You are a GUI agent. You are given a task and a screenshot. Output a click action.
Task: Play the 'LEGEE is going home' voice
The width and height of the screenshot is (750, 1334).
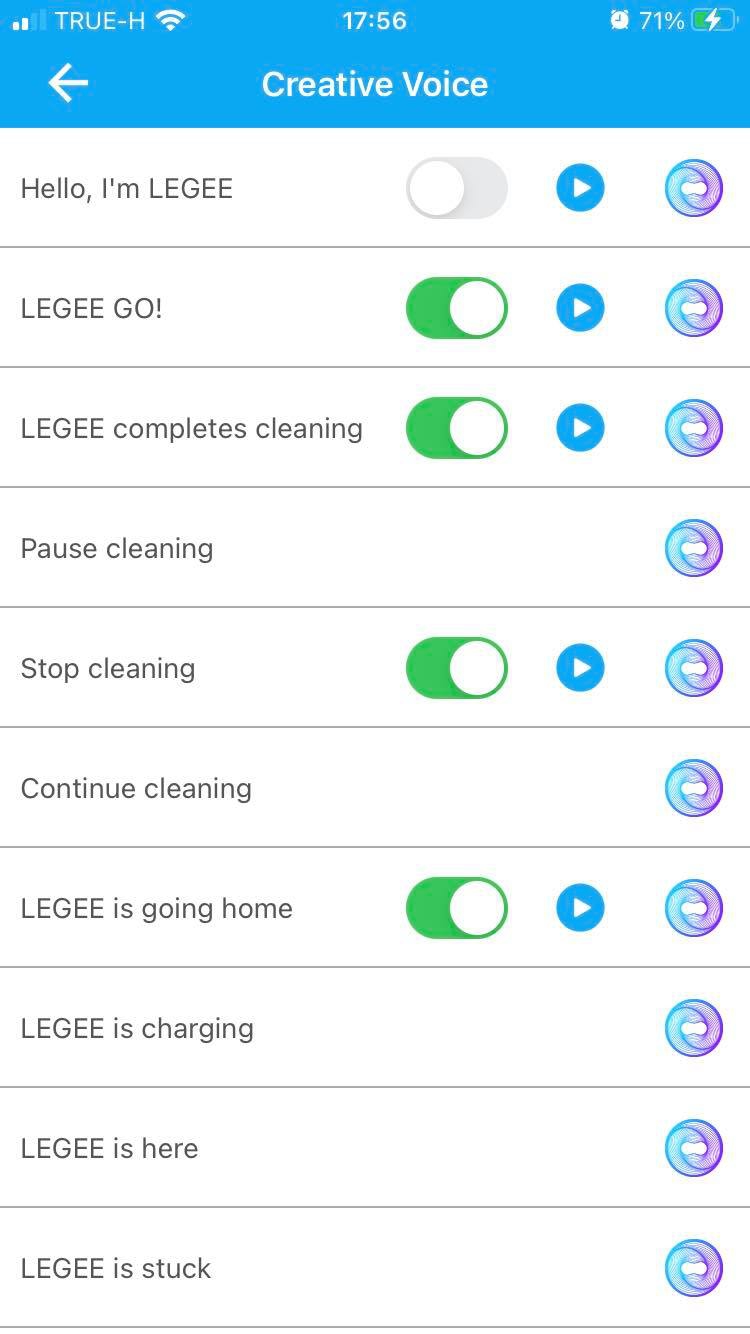pyautogui.click(x=580, y=908)
